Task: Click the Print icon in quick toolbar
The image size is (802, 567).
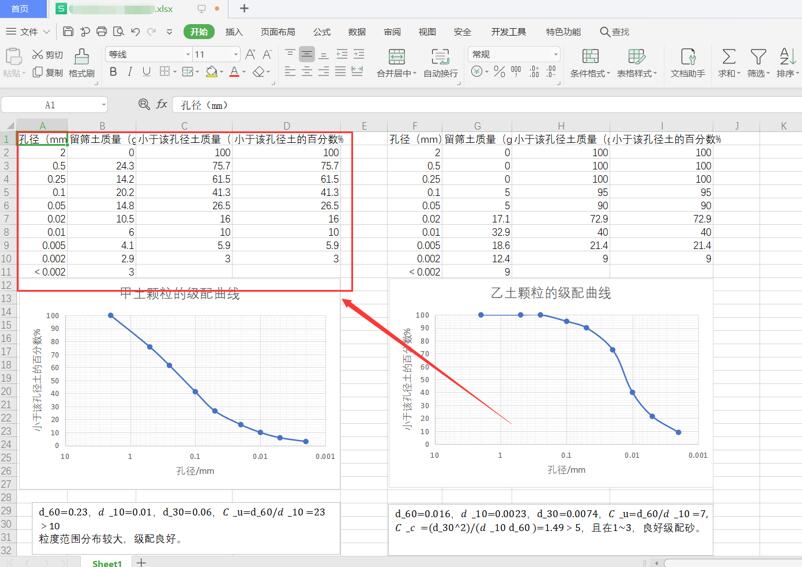Action: pos(101,32)
